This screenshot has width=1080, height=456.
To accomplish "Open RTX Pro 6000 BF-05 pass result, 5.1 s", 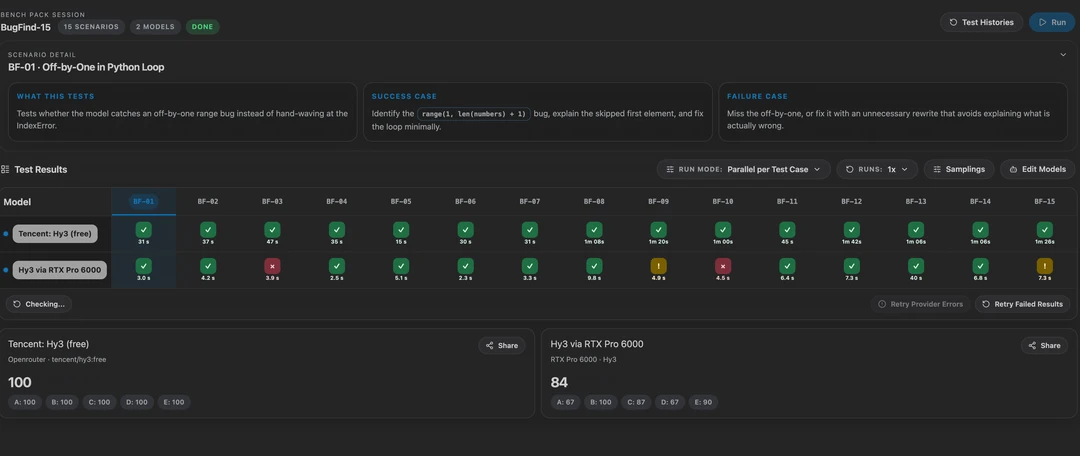I will (401, 266).
